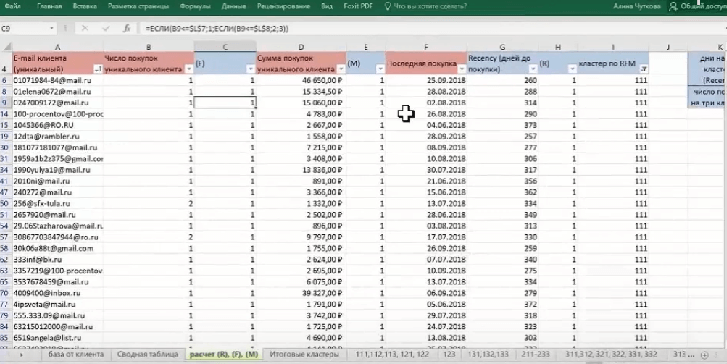Click email cell 4009400@inbox.ru
This screenshot has height=364, width=727.
click(x=57, y=294)
